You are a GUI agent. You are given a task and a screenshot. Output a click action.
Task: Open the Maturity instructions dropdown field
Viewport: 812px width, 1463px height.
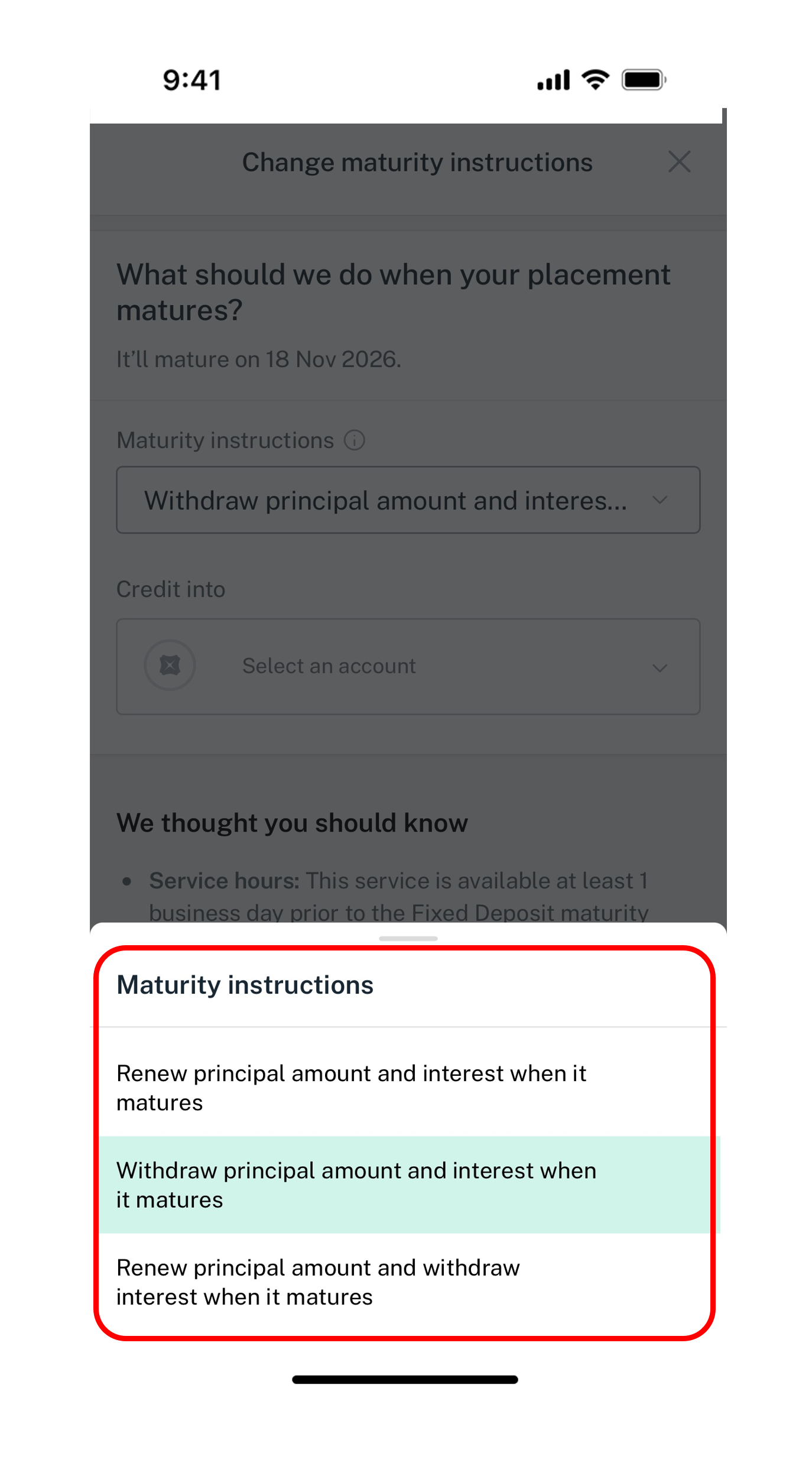tap(408, 500)
